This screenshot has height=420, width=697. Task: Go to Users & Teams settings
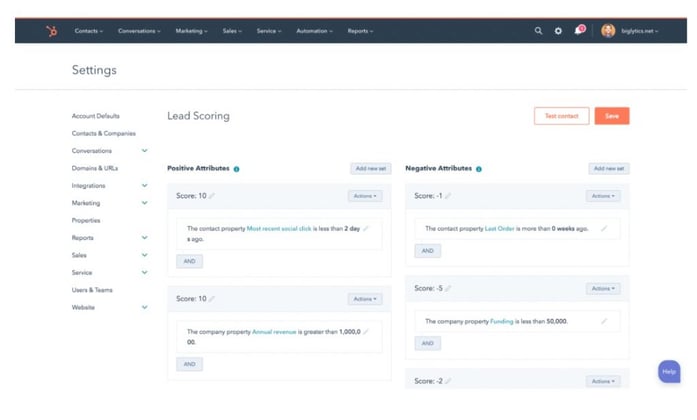coord(92,290)
